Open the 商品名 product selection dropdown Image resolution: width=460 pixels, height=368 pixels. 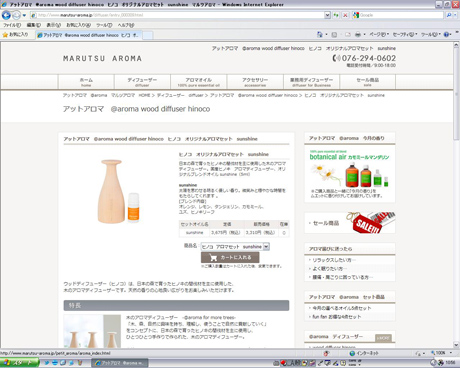pyautogui.click(x=235, y=247)
